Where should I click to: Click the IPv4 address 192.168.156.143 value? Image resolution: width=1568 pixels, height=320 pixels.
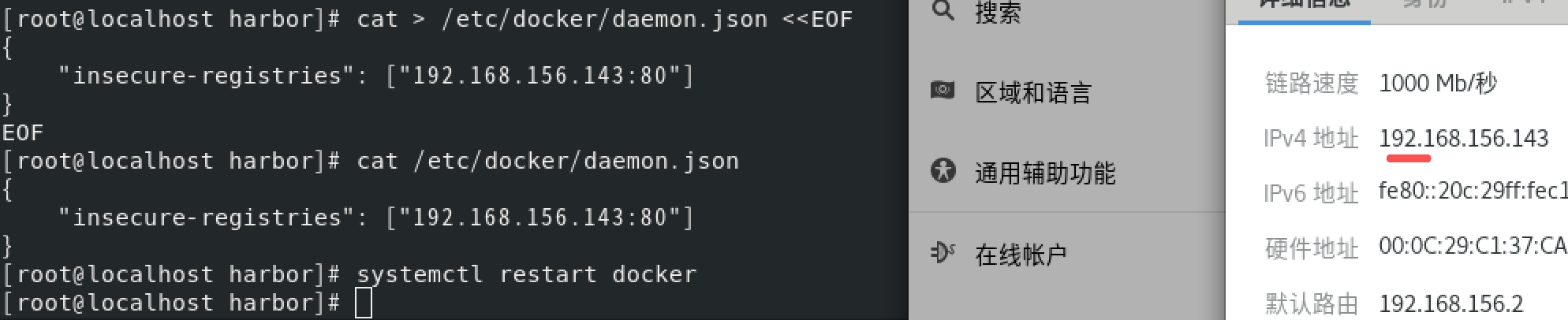click(1463, 138)
